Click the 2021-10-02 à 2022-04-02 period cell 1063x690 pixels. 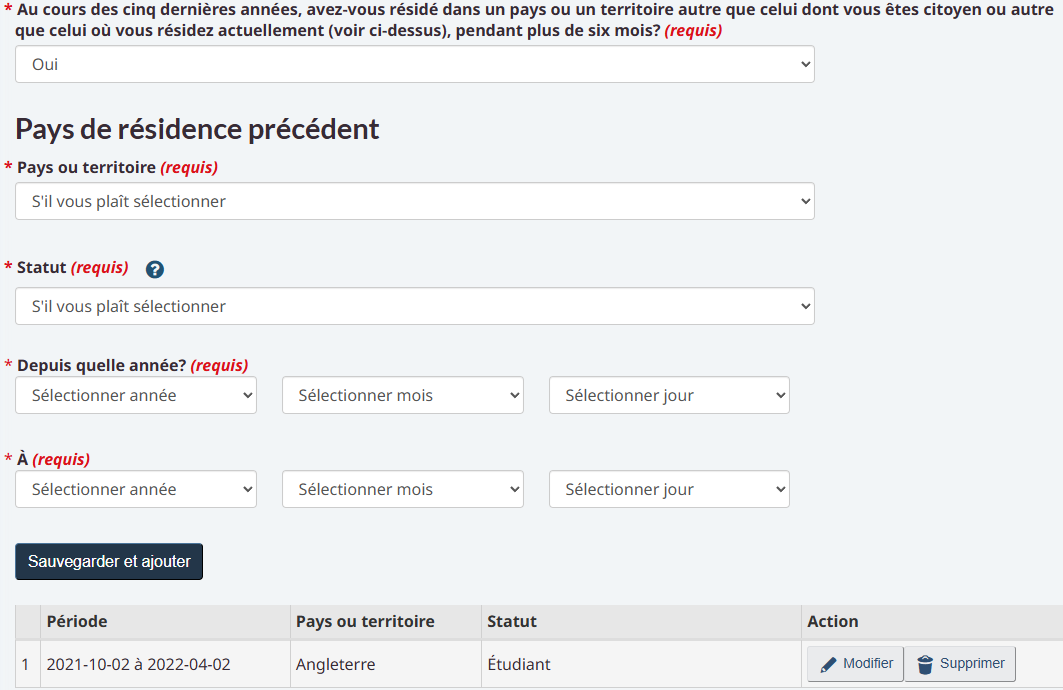pyautogui.click(x=138, y=664)
